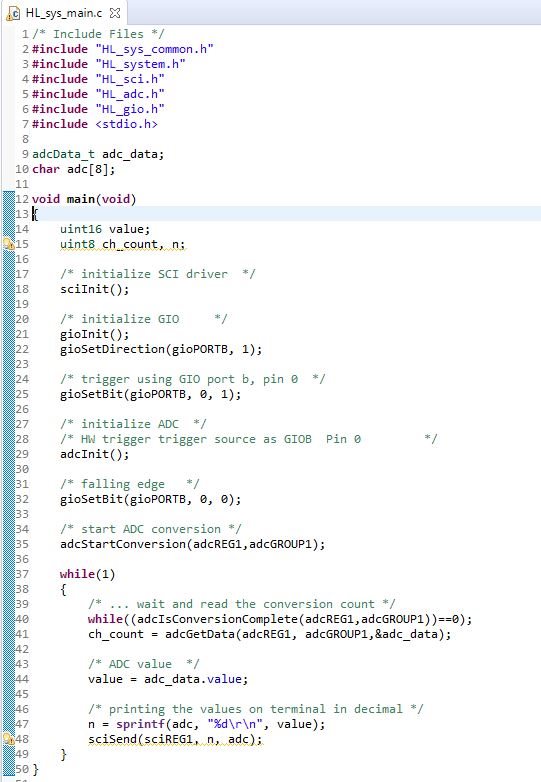Click the include "HL_sys_common.h" line
The height and width of the screenshot is (782, 541).
123,49
